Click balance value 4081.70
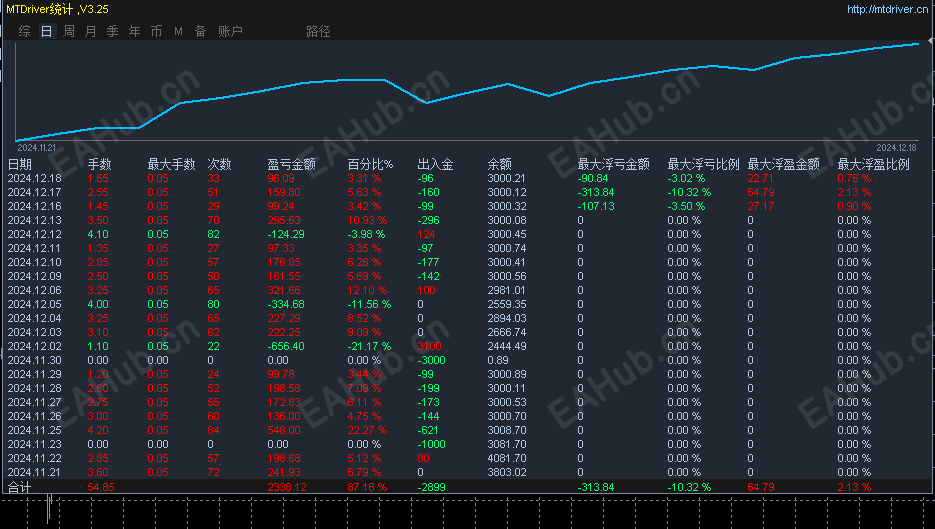 (507, 458)
